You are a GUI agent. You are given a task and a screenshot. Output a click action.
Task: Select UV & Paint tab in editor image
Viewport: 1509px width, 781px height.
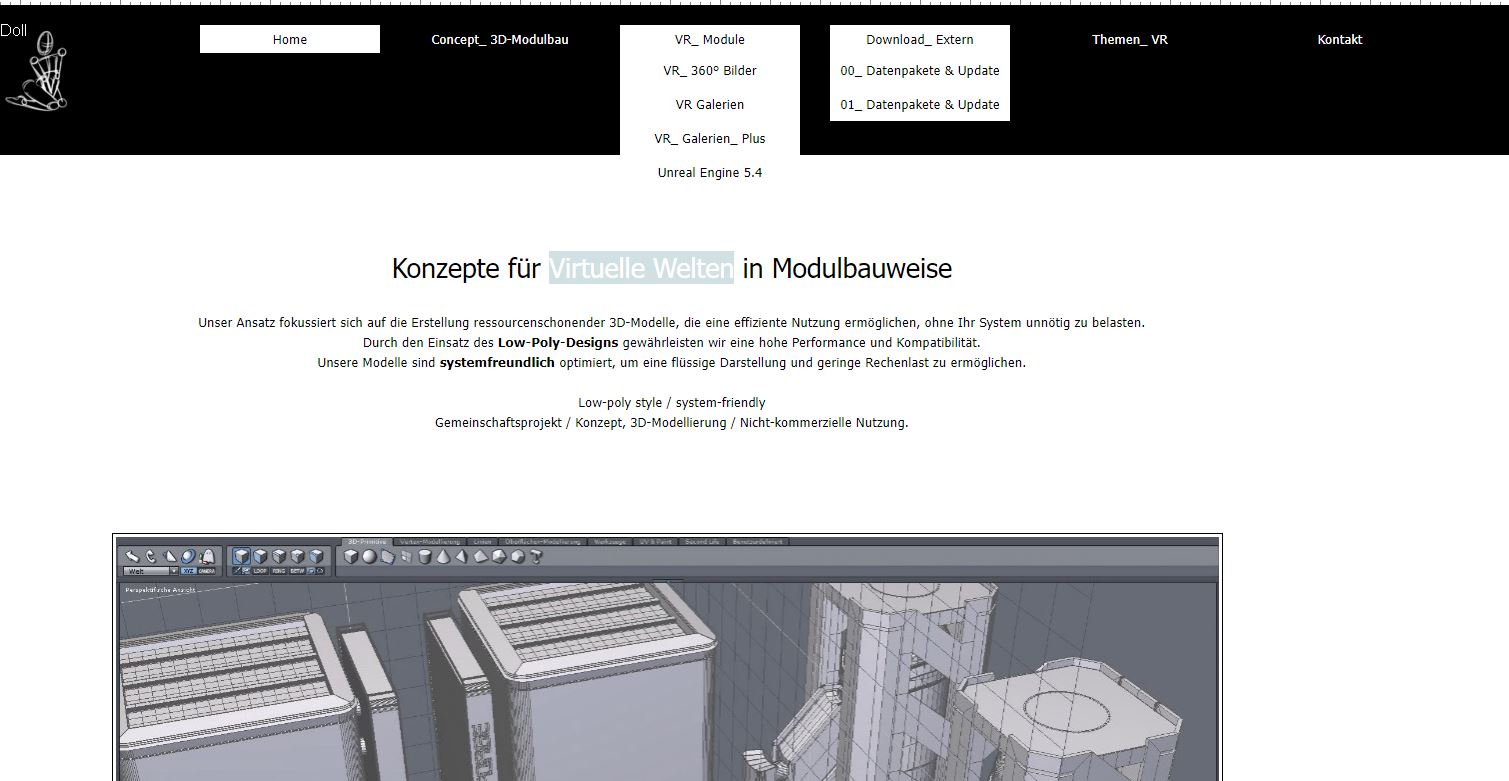click(655, 542)
